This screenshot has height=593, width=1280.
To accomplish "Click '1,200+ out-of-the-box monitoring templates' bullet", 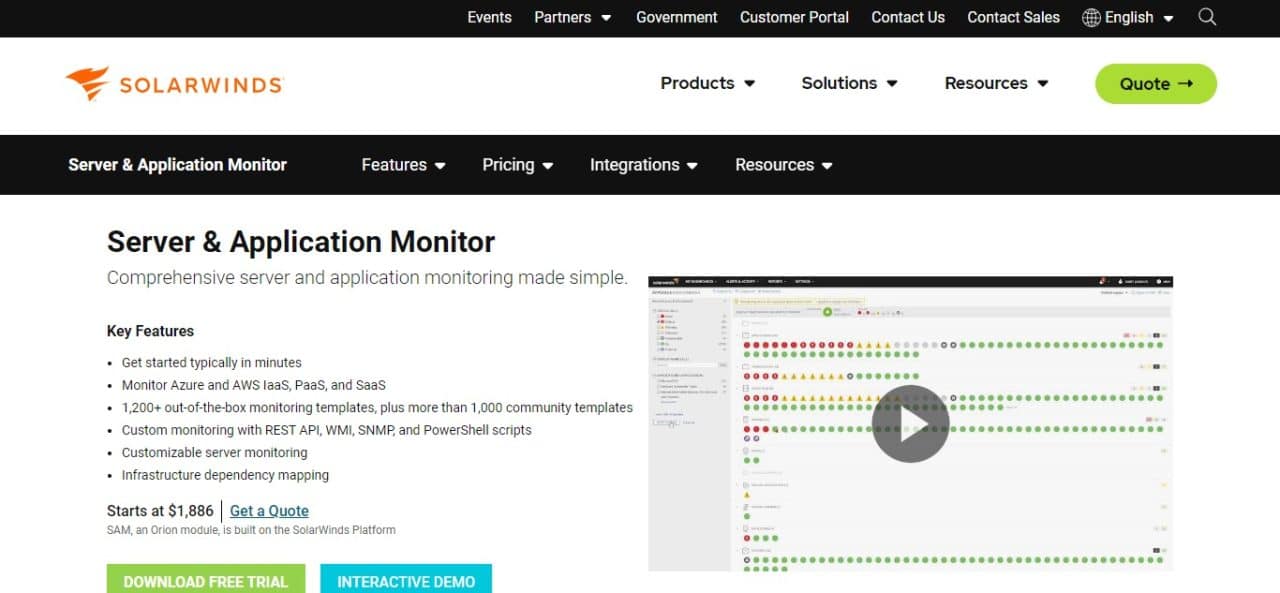I will 377,408.
